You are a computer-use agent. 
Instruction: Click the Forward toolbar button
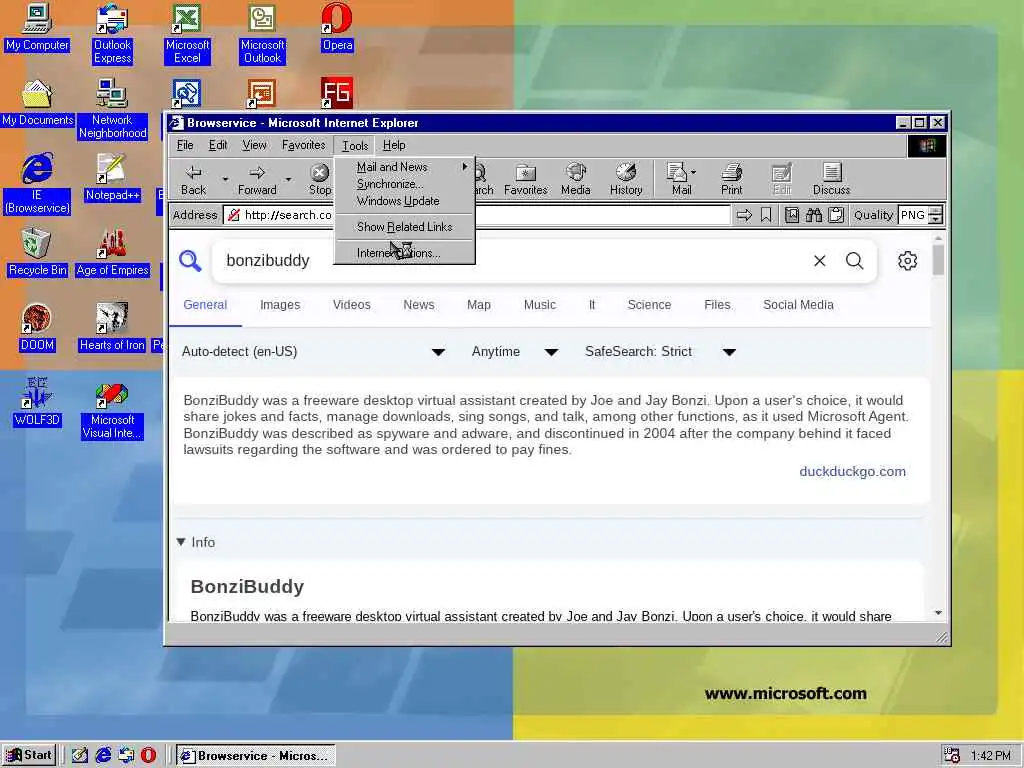click(x=257, y=180)
